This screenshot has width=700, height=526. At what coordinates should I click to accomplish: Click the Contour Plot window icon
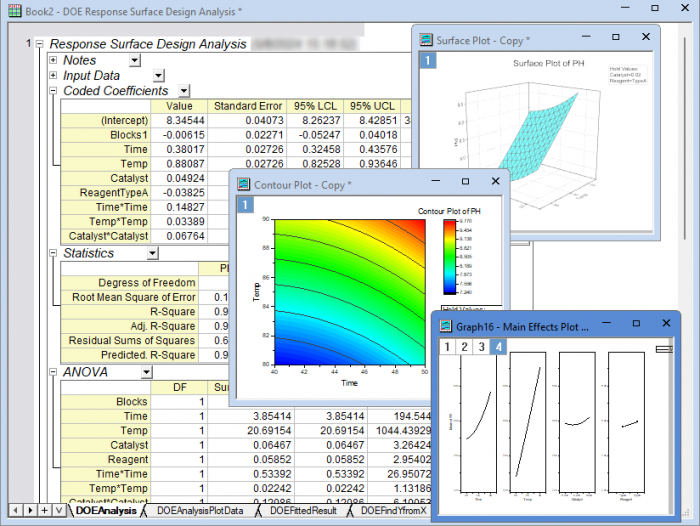pos(243,185)
